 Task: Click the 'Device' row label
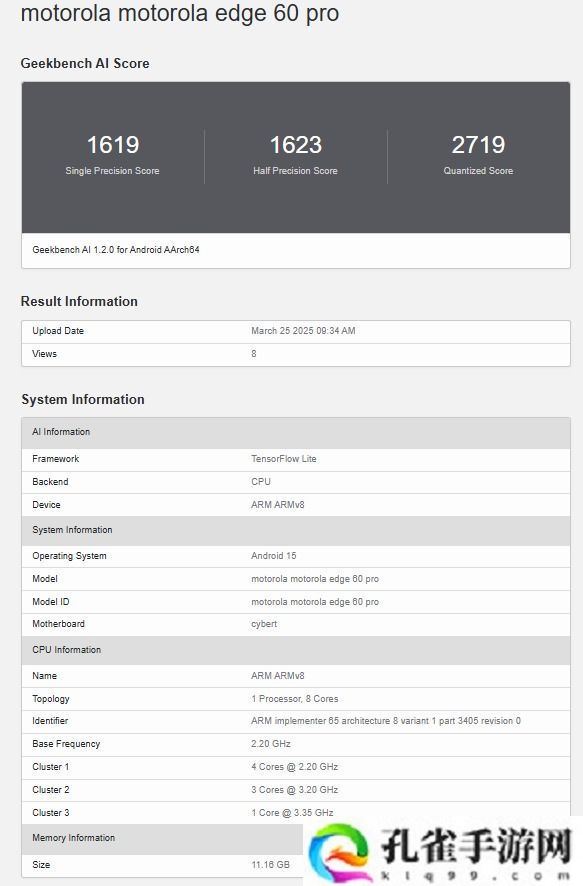point(46,505)
